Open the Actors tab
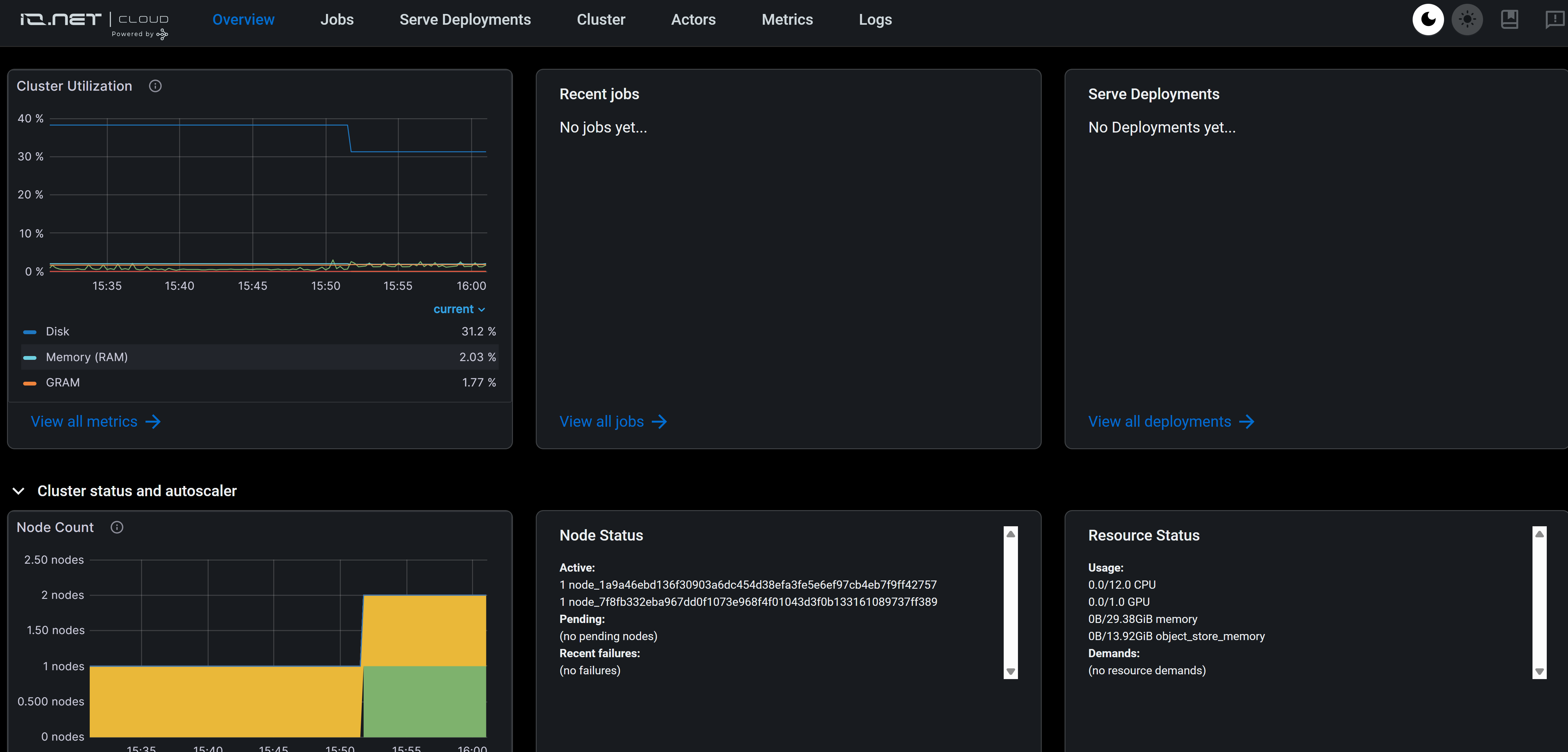This screenshot has height=752, width=1568. pos(693,19)
